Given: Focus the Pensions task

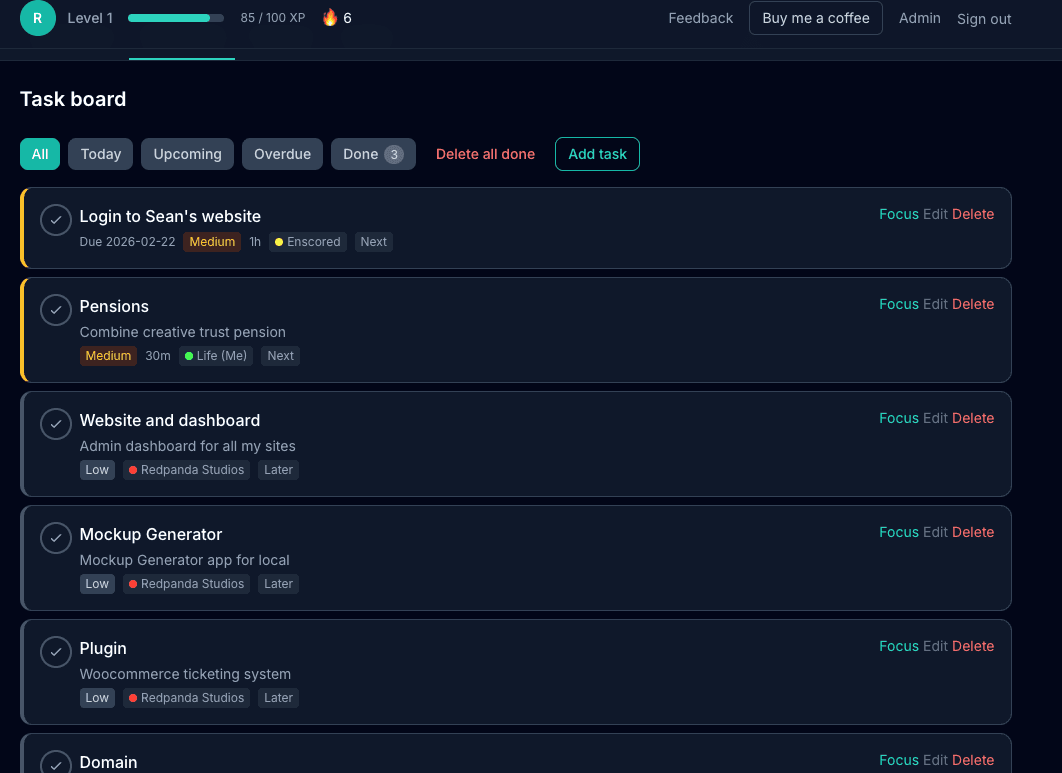Looking at the screenshot, I should (x=898, y=304).
